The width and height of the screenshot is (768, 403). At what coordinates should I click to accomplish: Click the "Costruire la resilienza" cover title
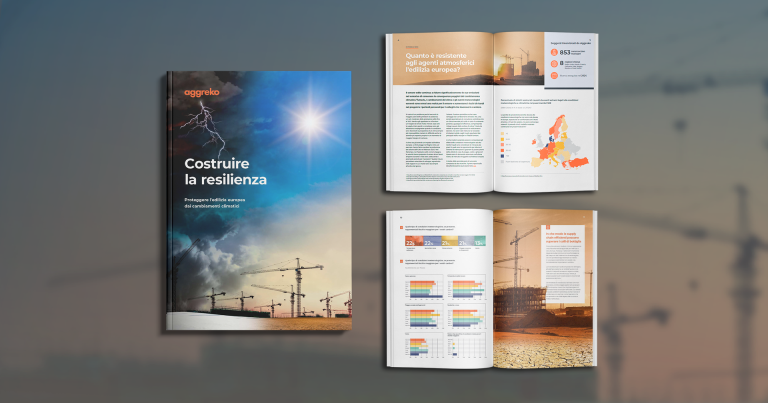225,171
